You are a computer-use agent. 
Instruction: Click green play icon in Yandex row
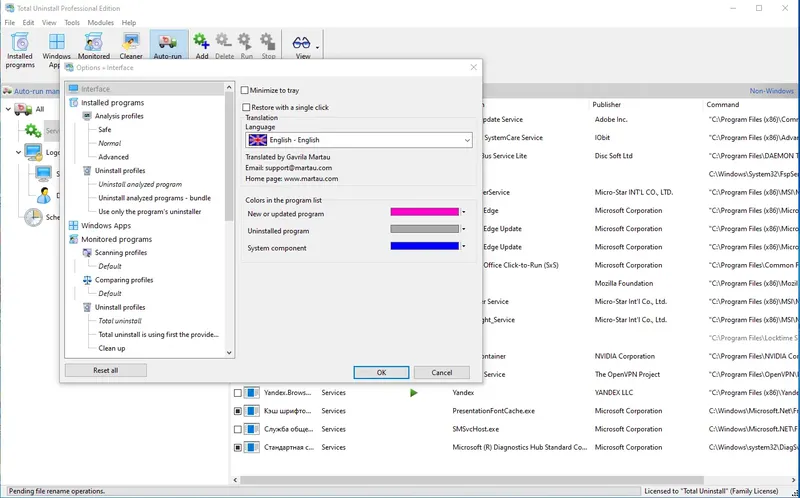[414, 393]
